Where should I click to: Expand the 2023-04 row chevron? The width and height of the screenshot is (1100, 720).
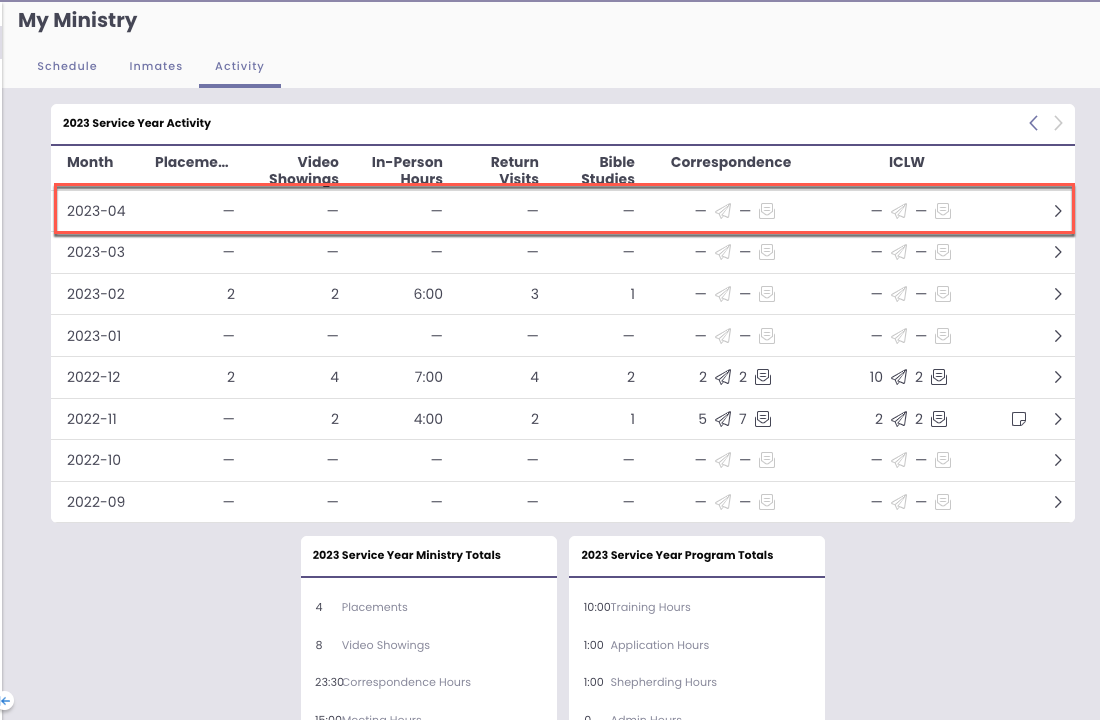click(1058, 211)
